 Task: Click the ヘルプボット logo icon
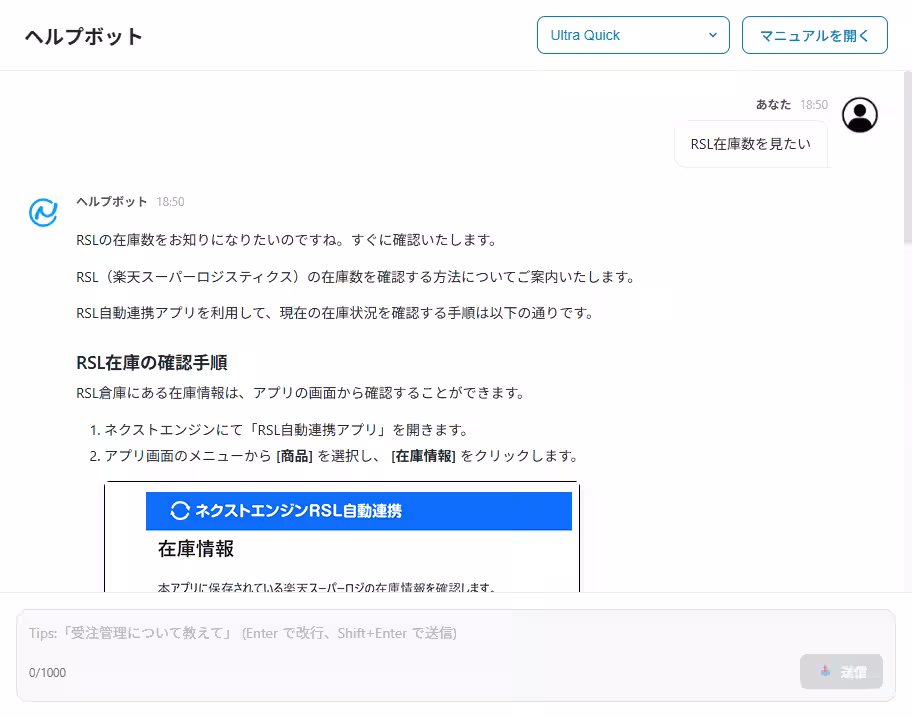43,212
